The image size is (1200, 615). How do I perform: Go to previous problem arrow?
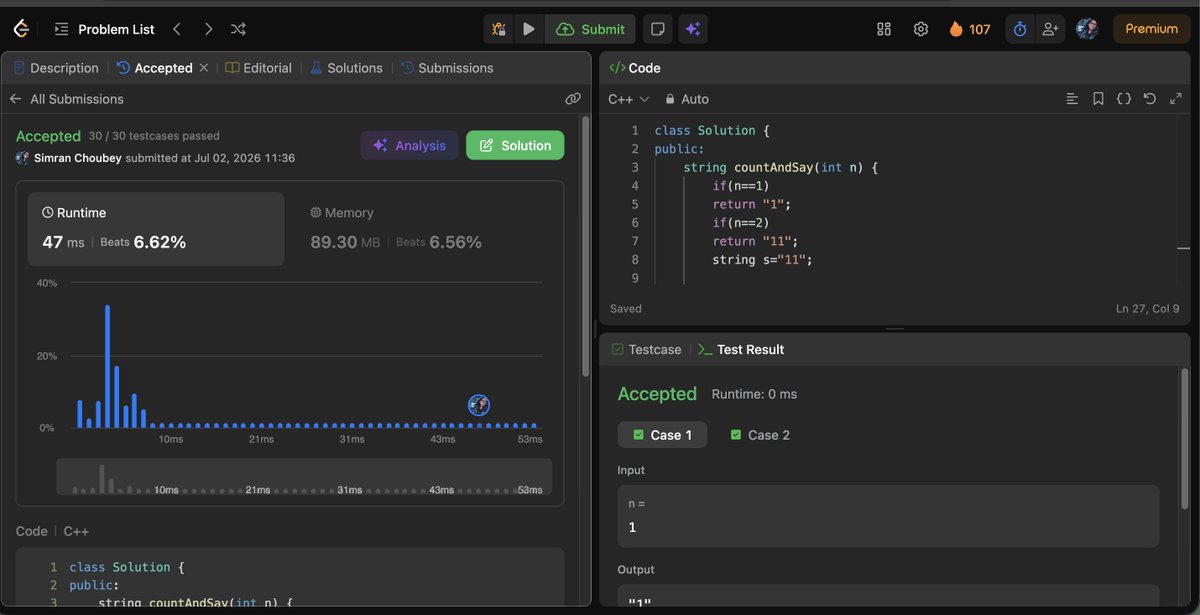[x=177, y=29]
